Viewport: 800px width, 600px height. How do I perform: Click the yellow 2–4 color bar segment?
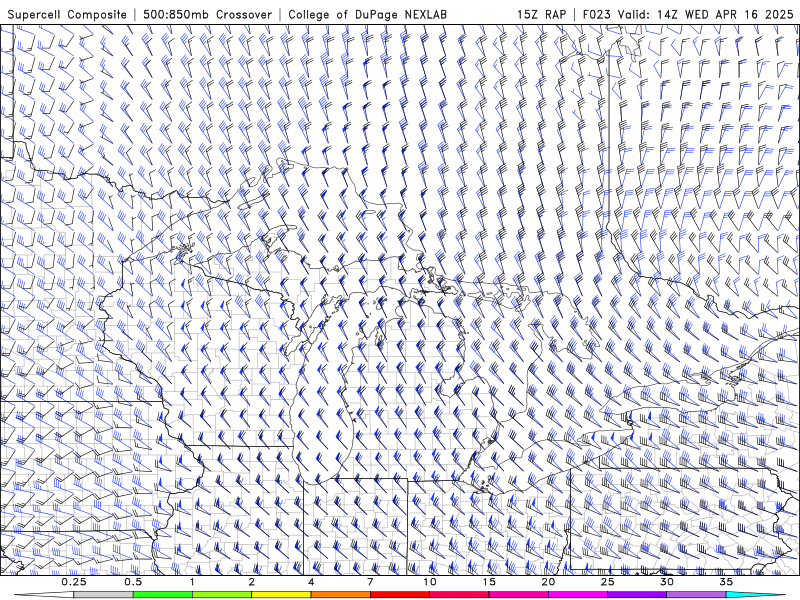click(x=281, y=595)
